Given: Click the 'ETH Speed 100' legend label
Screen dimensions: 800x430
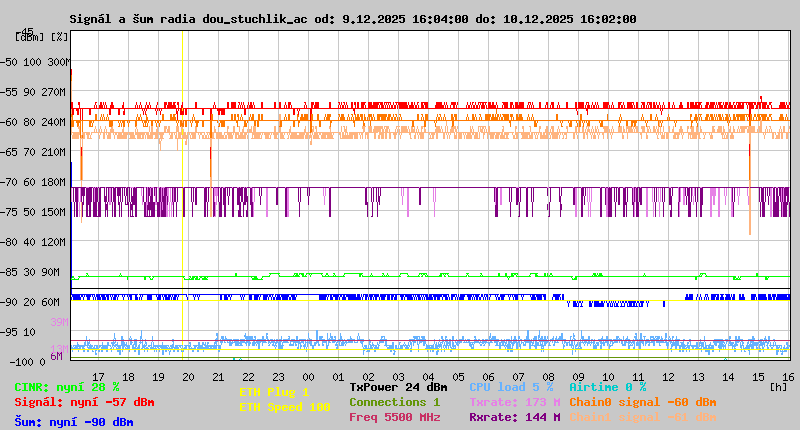Looking at the screenshot, I should [285, 407].
